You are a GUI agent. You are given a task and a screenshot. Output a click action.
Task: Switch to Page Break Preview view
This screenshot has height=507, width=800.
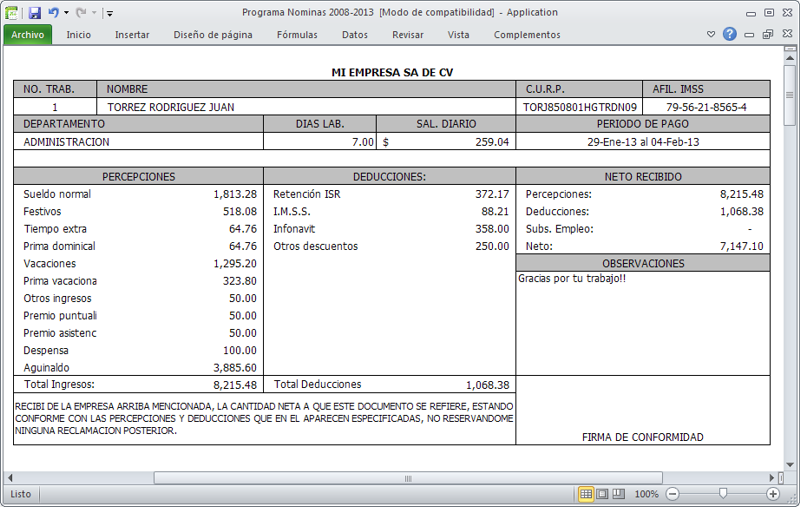coord(618,494)
